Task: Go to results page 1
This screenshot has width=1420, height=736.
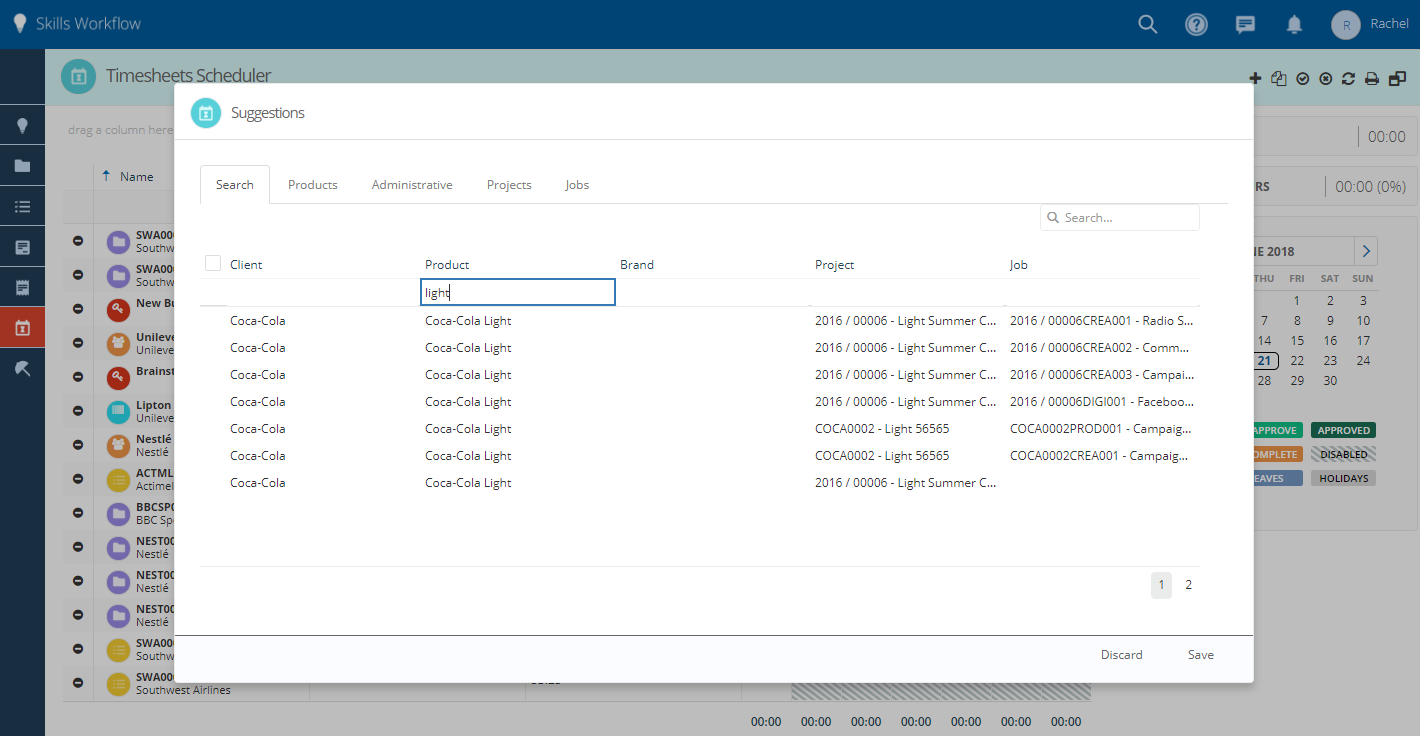Action: pyautogui.click(x=1161, y=585)
